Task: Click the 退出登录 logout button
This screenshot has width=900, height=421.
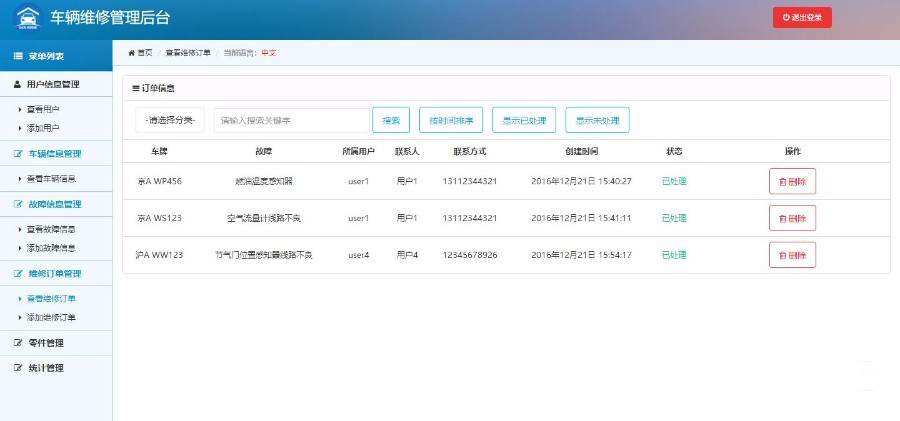Action: [802, 17]
